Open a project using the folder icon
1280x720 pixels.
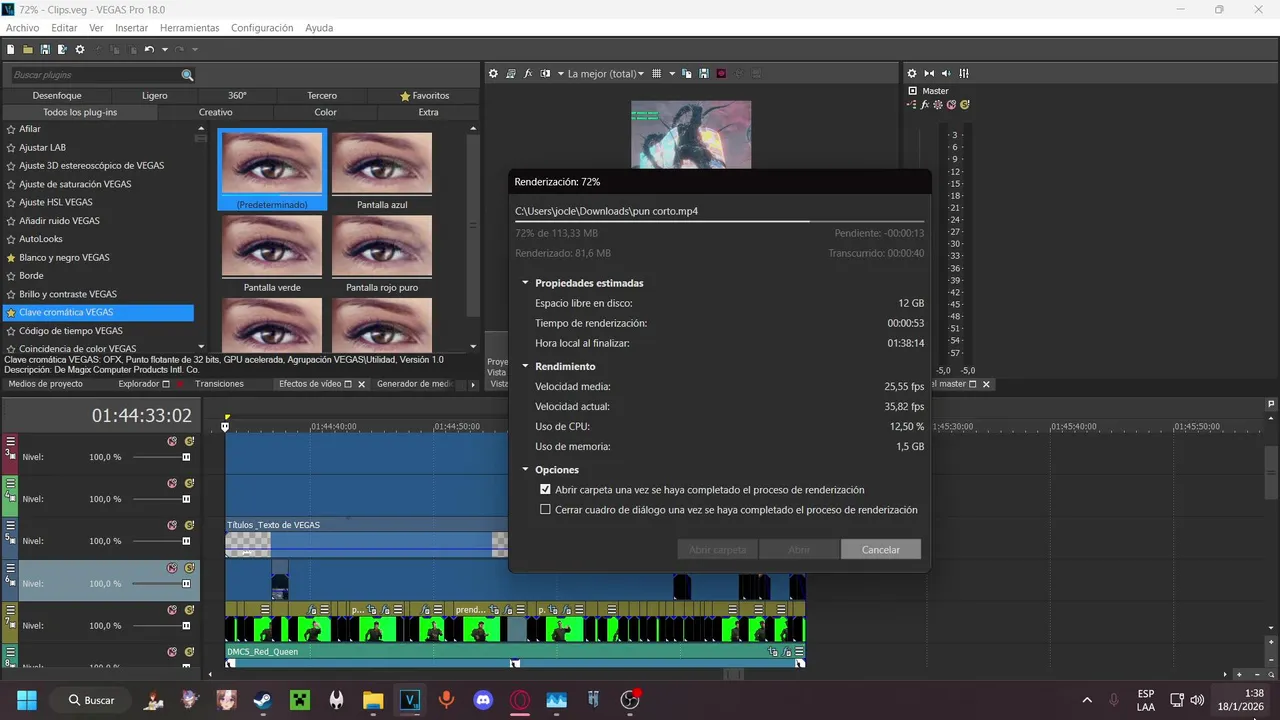coord(28,49)
